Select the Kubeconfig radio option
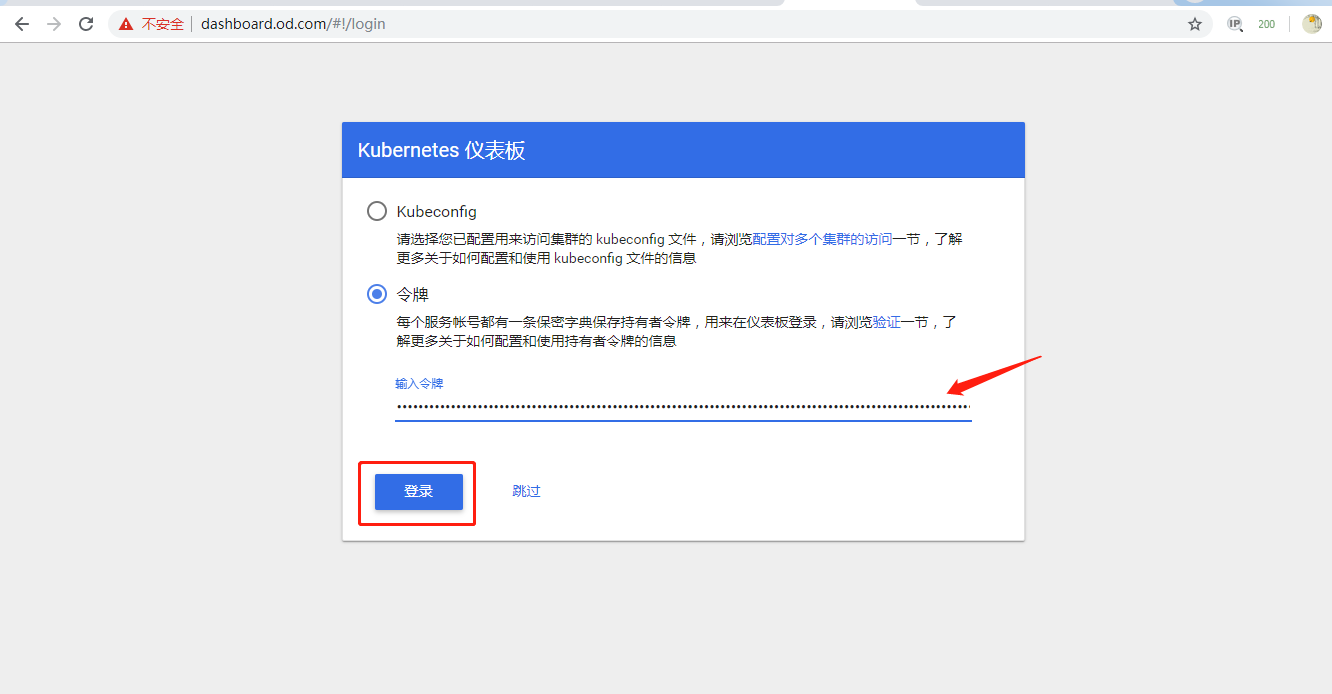 click(x=377, y=211)
